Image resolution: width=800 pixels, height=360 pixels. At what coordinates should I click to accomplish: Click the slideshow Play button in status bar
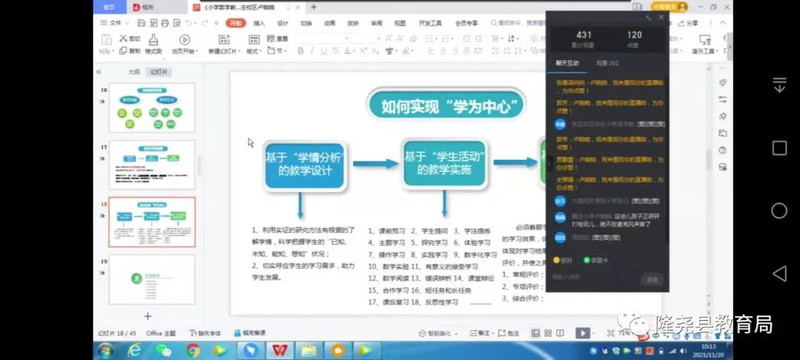tap(583, 333)
